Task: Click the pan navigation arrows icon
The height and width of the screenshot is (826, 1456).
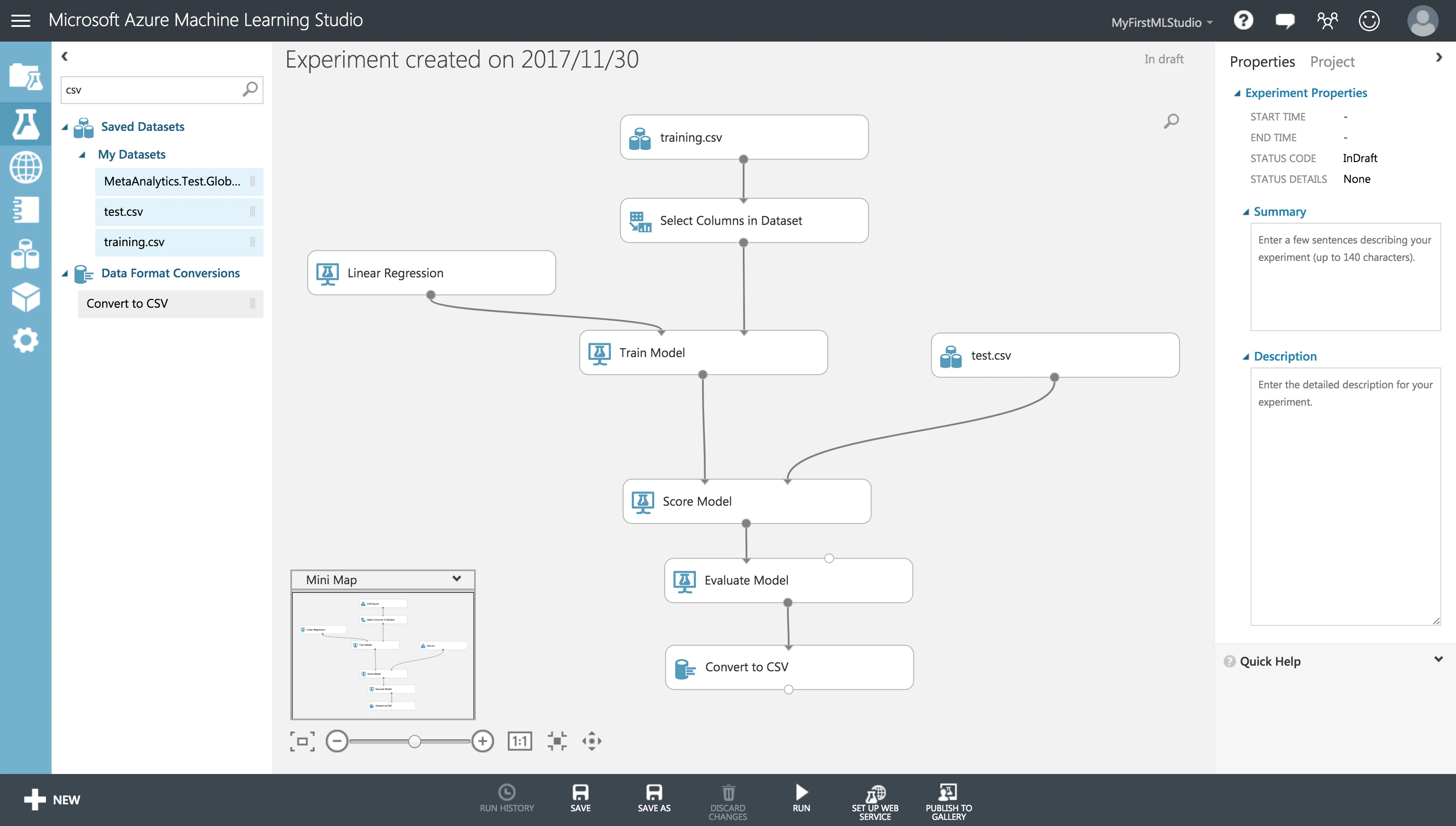Action: point(591,741)
